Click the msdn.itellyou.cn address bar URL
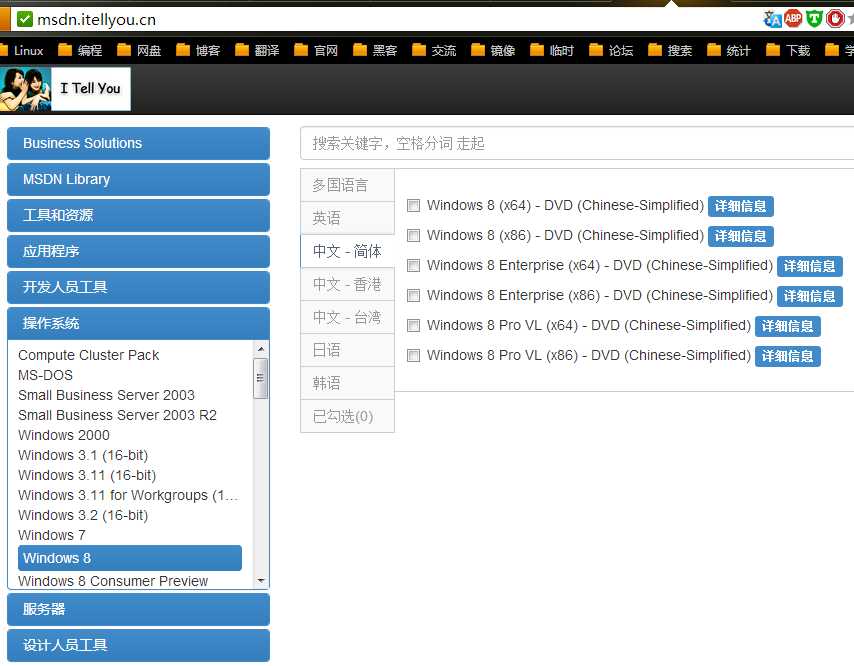Screen dimensions: 854x666 (x=96, y=20)
